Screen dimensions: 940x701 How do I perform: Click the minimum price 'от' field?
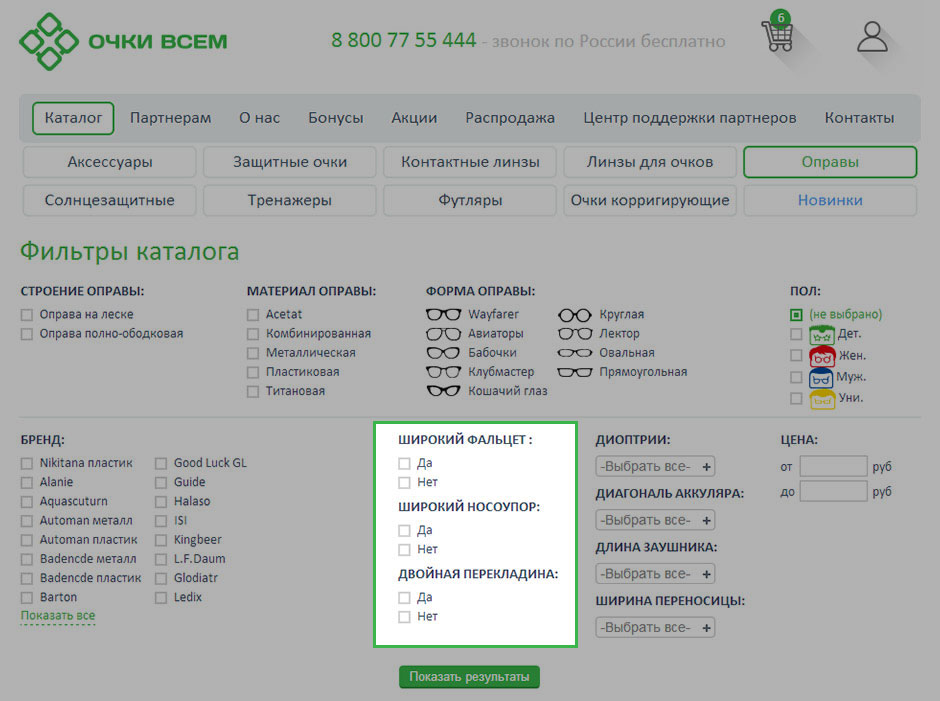pos(833,466)
